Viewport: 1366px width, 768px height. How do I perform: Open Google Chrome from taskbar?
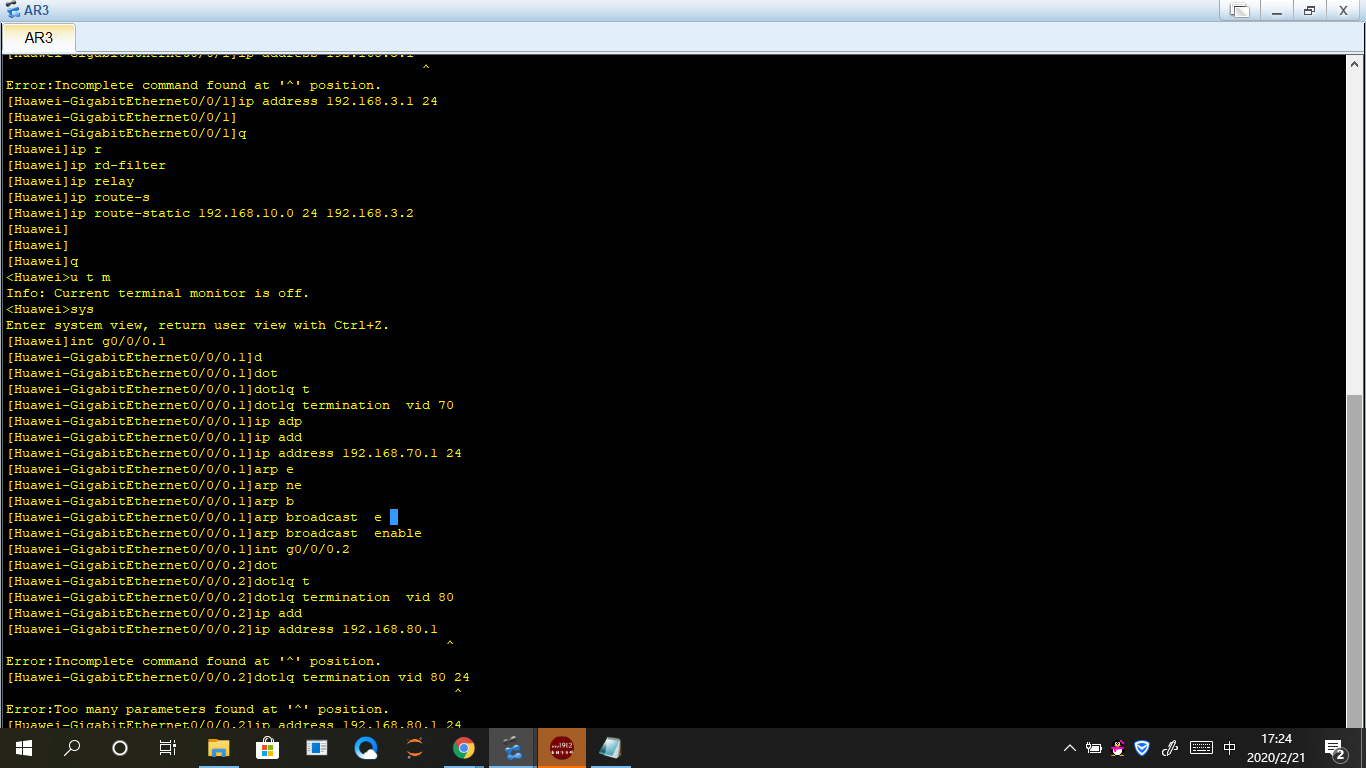coord(463,748)
